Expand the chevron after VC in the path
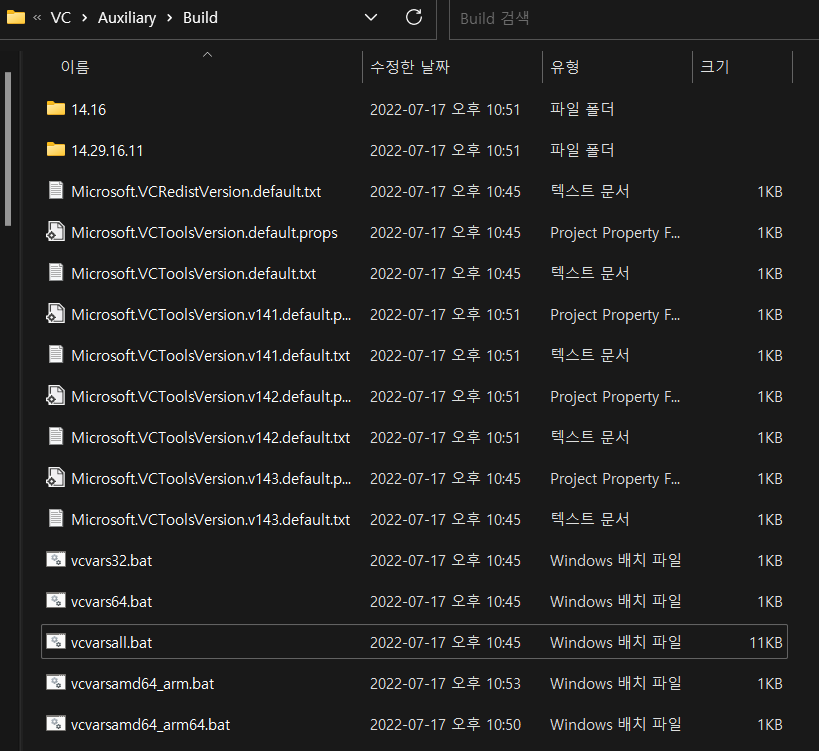Image resolution: width=819 pixels, height=751 pixels. 85,18
